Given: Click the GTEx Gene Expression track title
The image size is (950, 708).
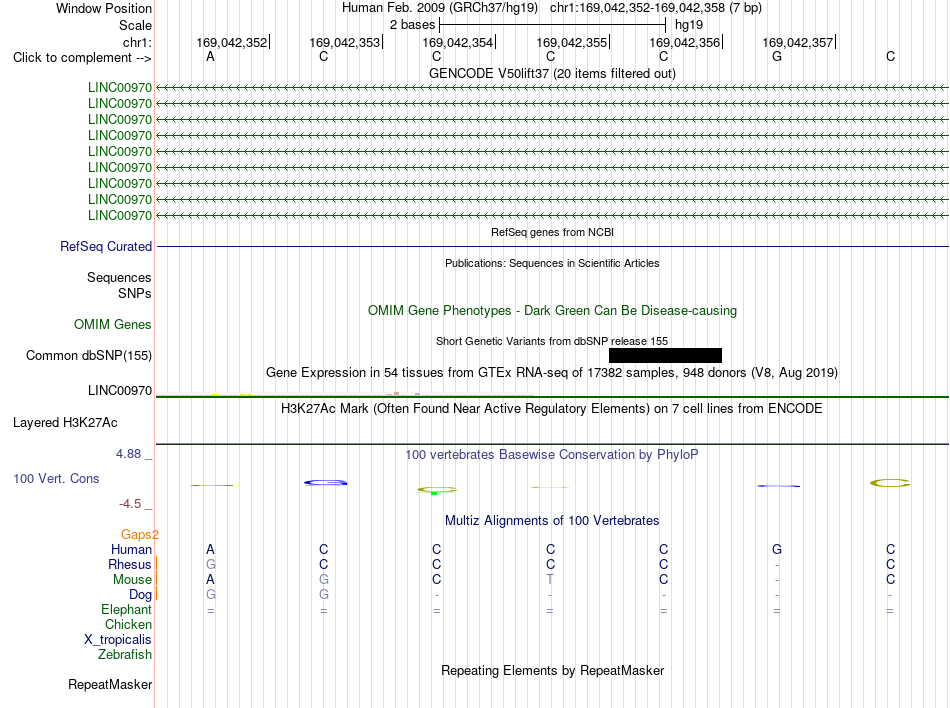Looking at the screenshot, I should [x=552, y=372].
